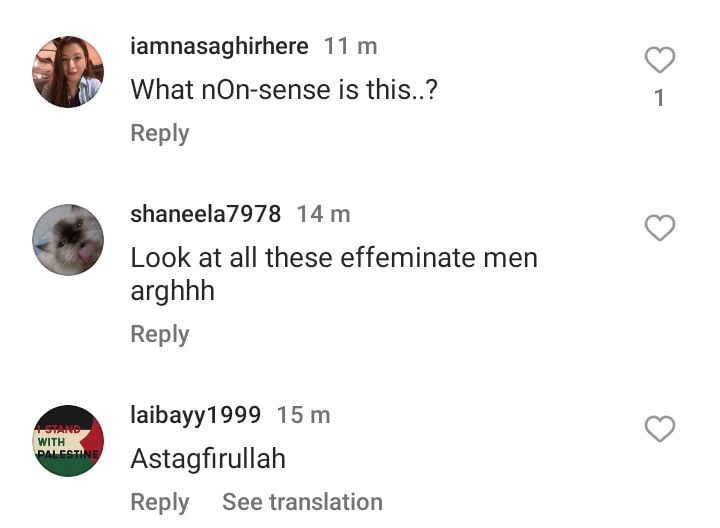The width and height of the screenshot is (720, 528).
Task: Click the 11 m timestamp
Action: coord(350,46)
